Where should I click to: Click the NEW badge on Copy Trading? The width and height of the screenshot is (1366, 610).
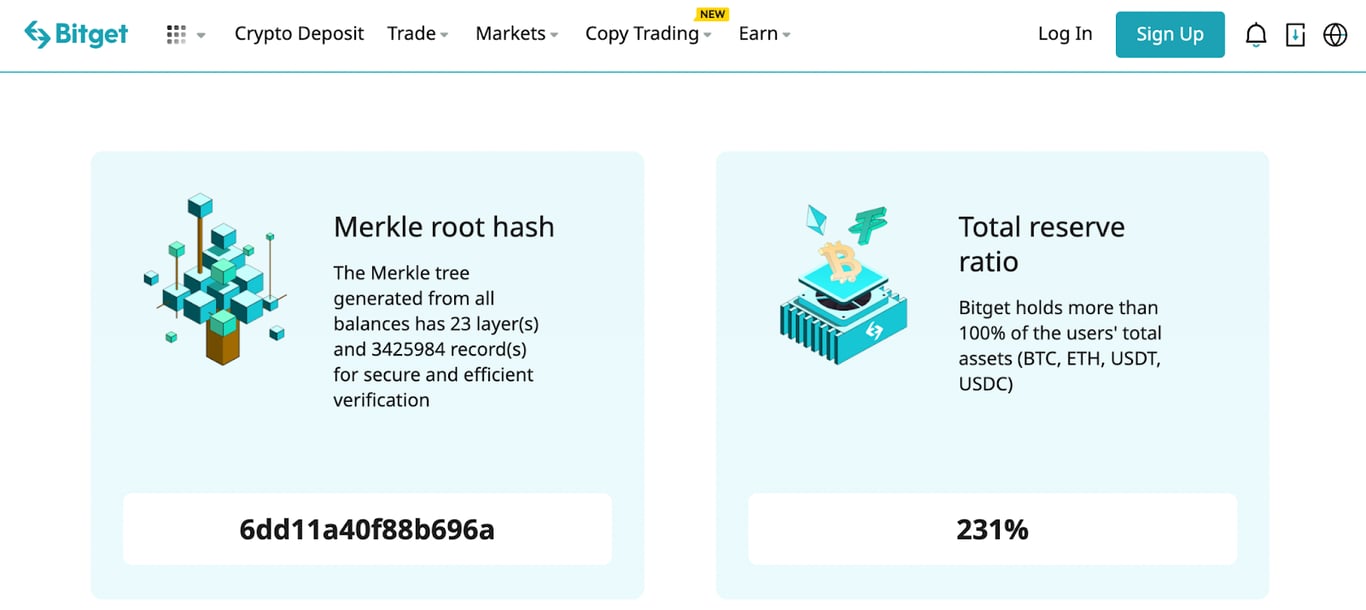point(712,14)
